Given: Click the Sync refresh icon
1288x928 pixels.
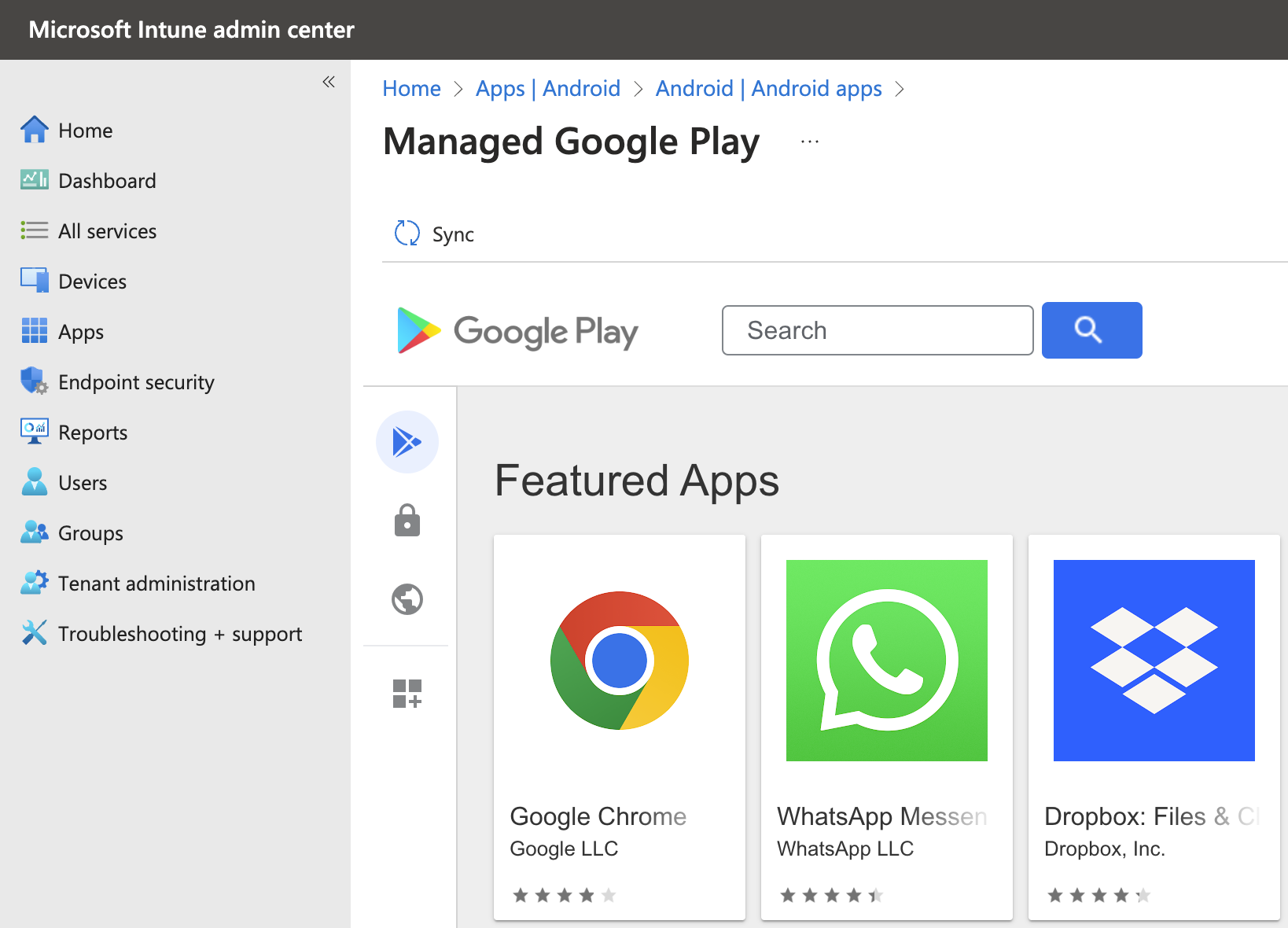Looking at the screenshot, I should (x=407, y=233).
